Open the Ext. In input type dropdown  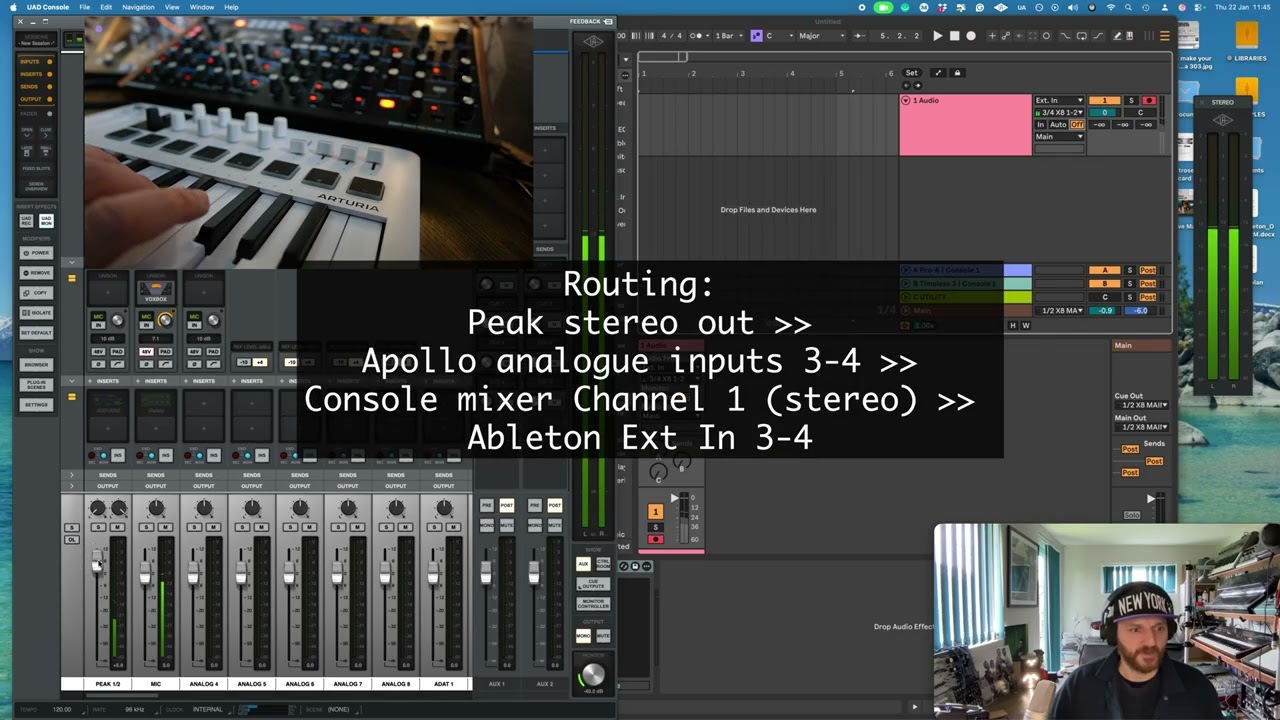point(1059,101)
